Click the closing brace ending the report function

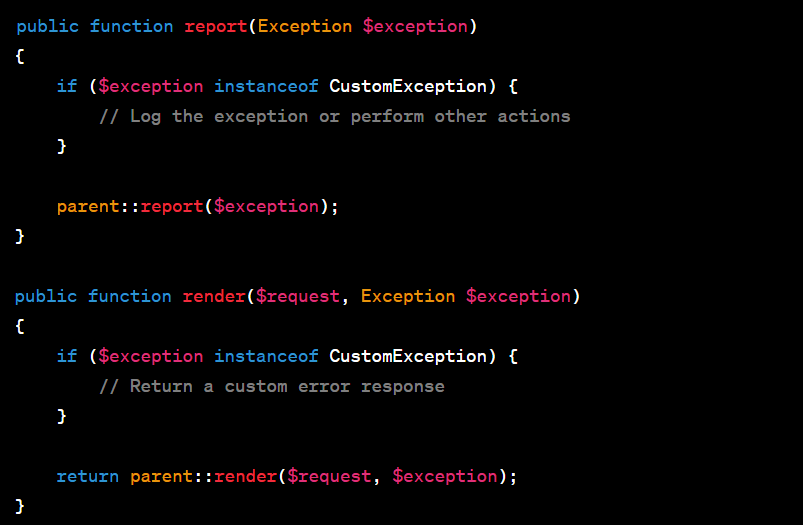pyautogui.click(x=20, y=236)
